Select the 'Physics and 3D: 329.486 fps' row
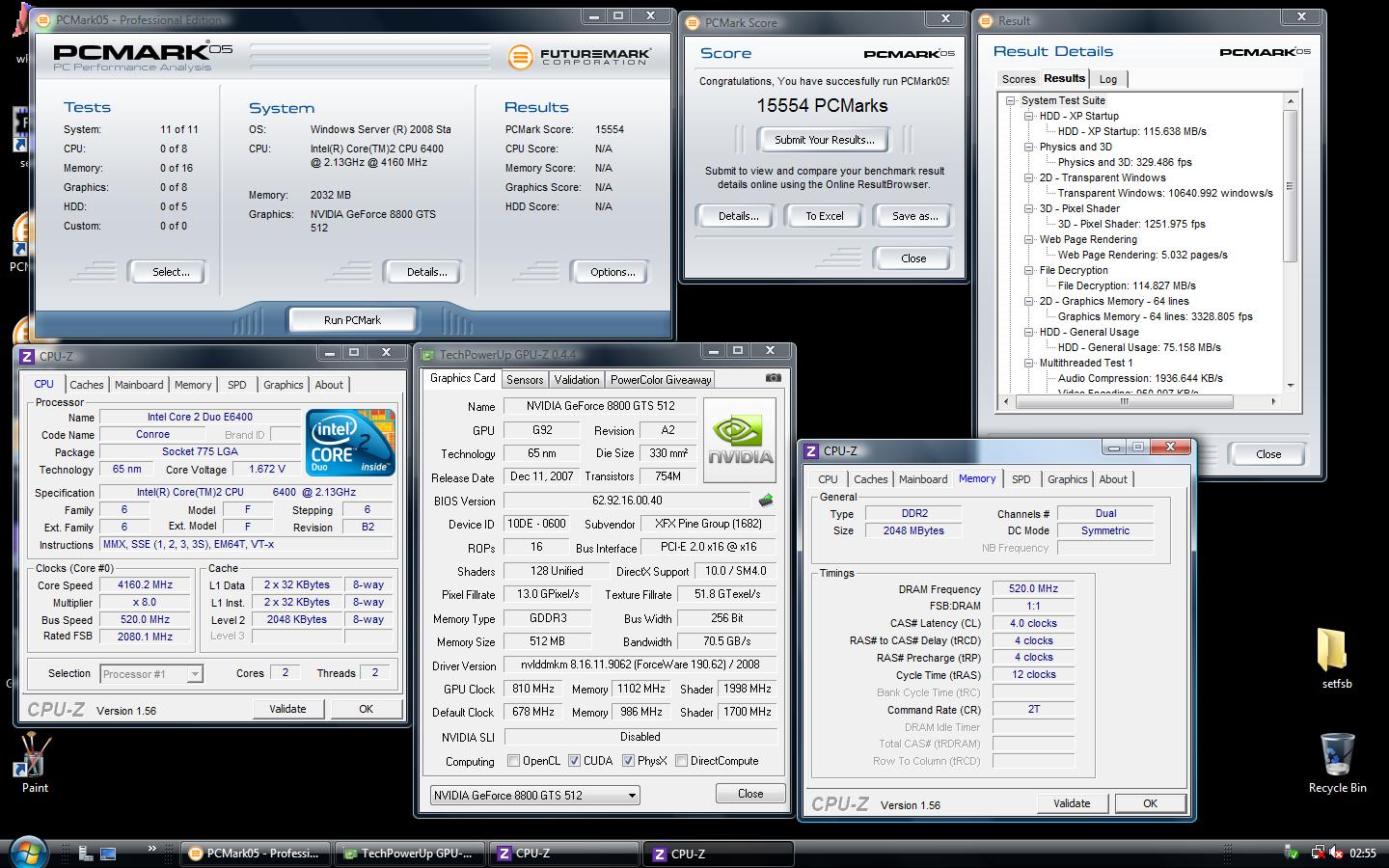This screenshot has height=868, width=1389. (x=1125, y=162)
